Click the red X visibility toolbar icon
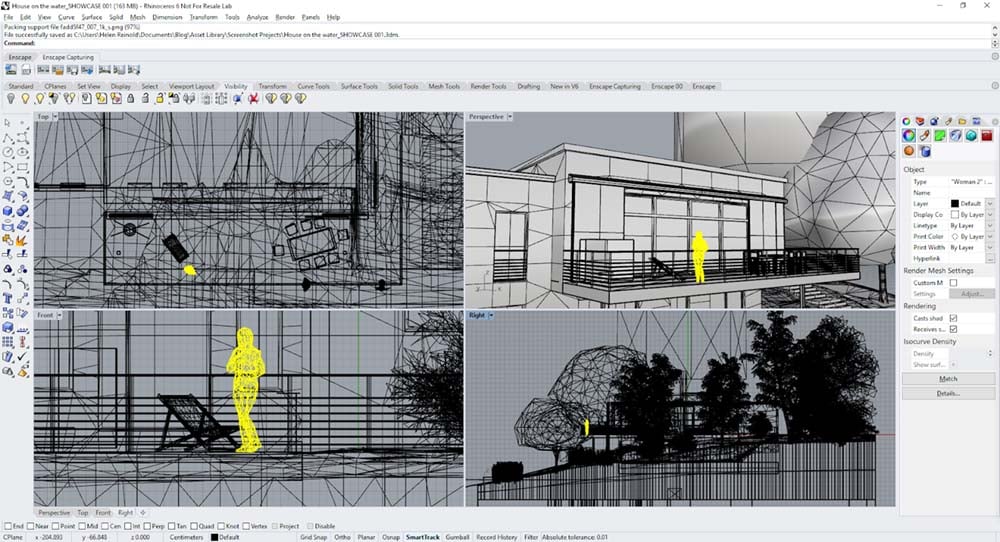 click(253, 99)
